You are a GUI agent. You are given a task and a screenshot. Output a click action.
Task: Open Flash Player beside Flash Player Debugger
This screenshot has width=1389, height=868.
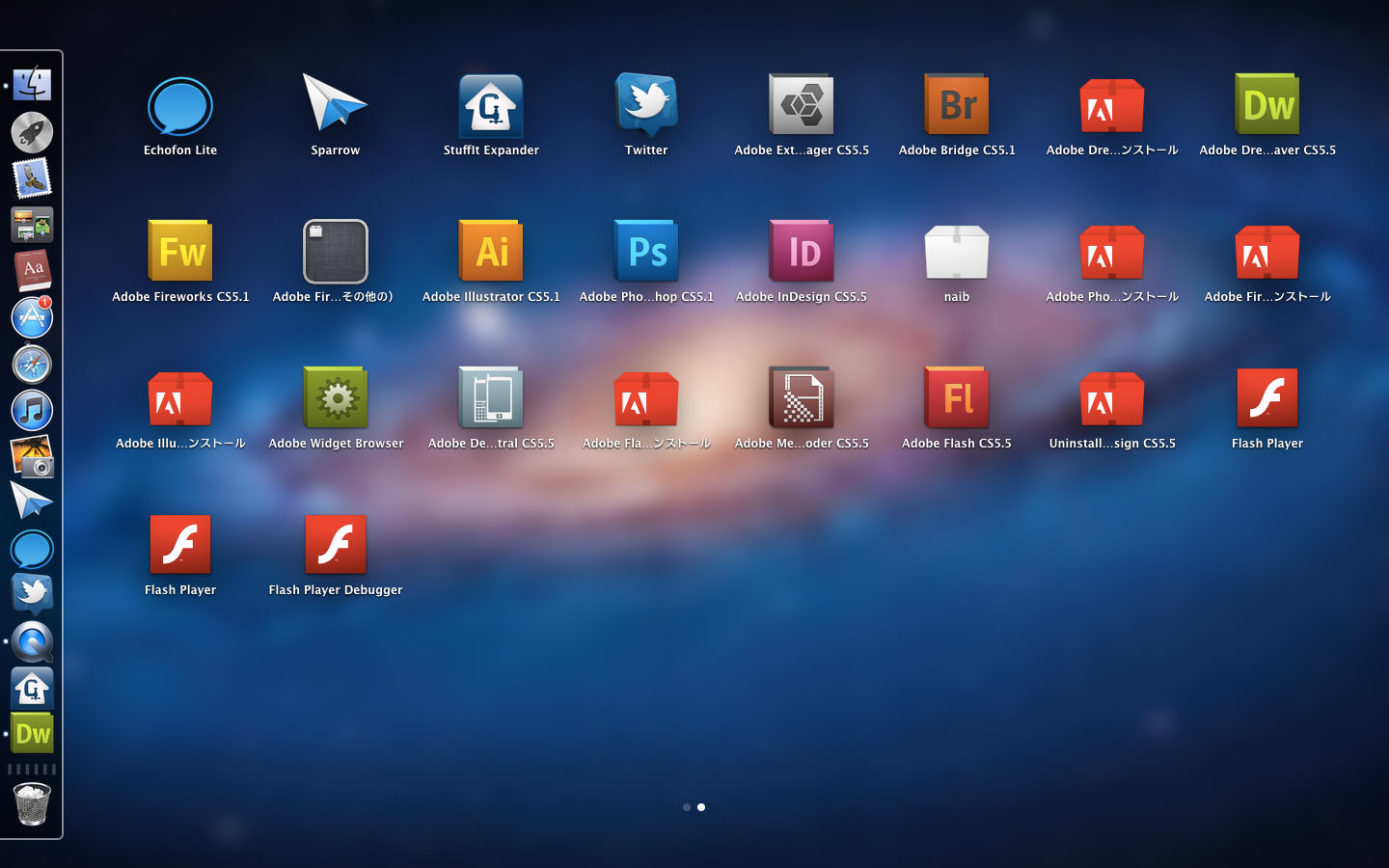(180, 544)
